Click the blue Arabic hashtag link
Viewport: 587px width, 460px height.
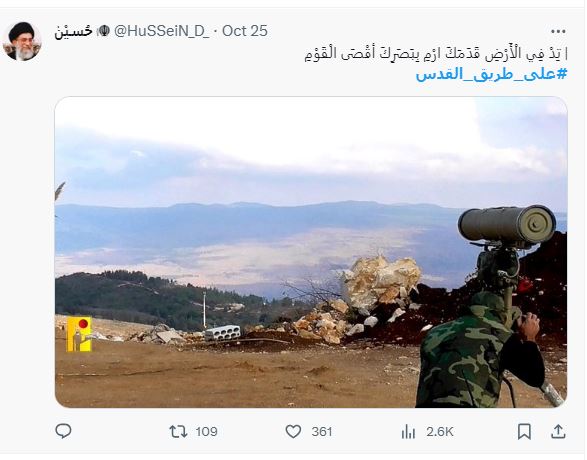[492, 74]
